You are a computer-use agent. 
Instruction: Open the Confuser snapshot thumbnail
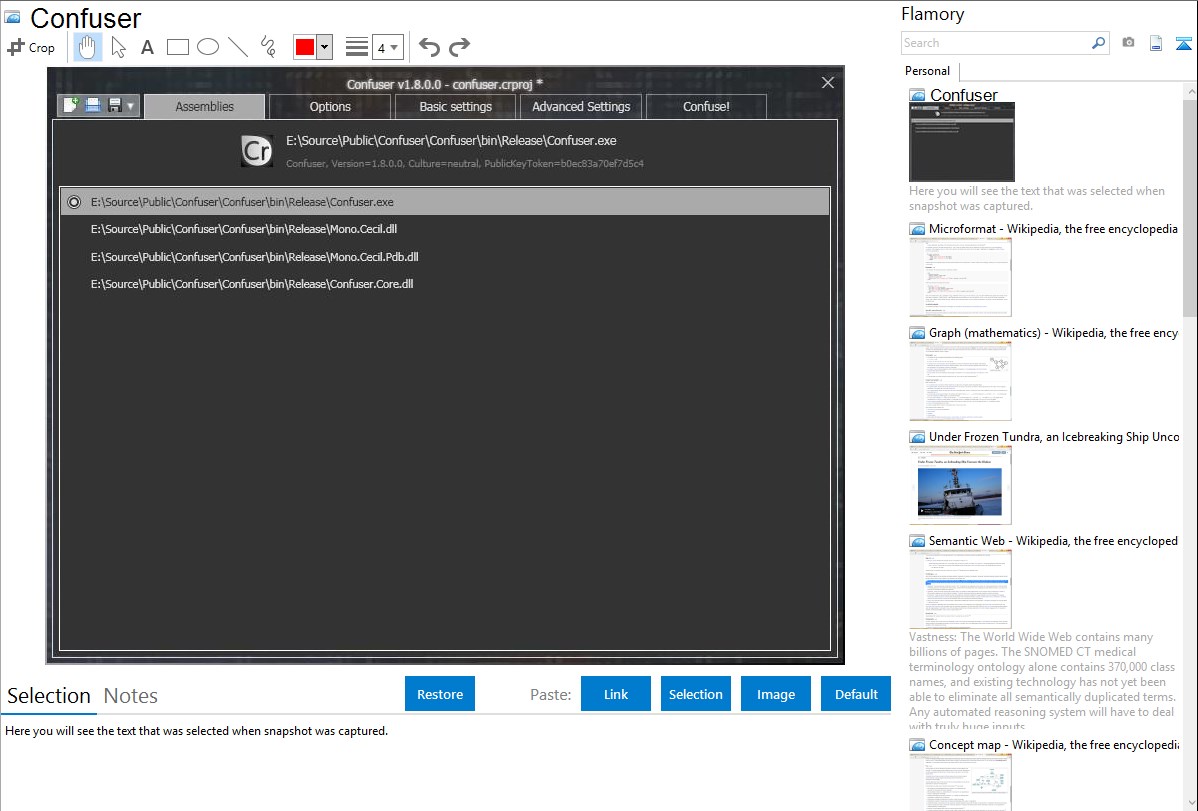pyautogui.click(x=962, y=142)
